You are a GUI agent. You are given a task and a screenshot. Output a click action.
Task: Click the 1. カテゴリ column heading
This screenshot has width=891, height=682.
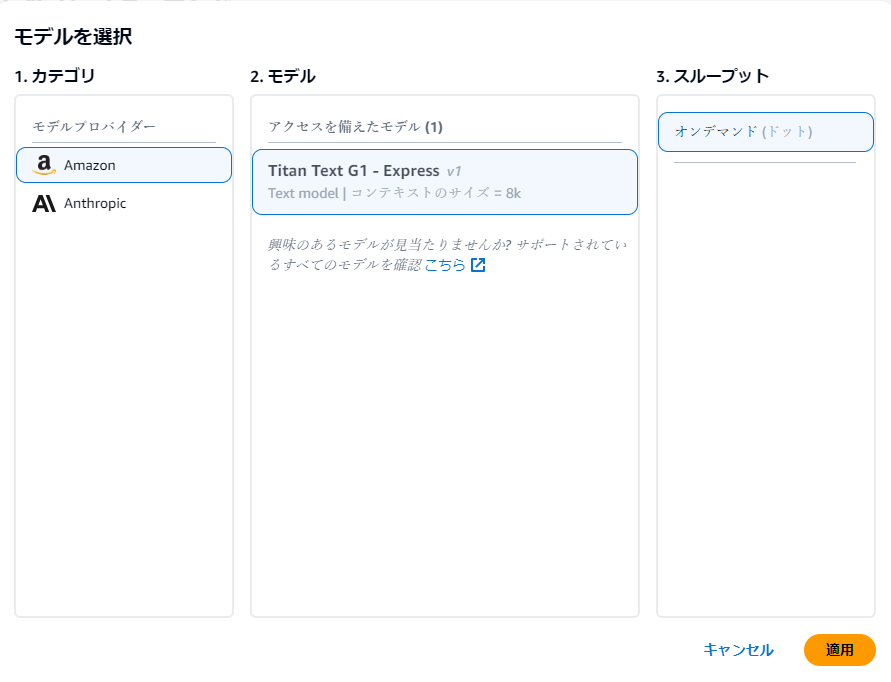tap(55, 76)
